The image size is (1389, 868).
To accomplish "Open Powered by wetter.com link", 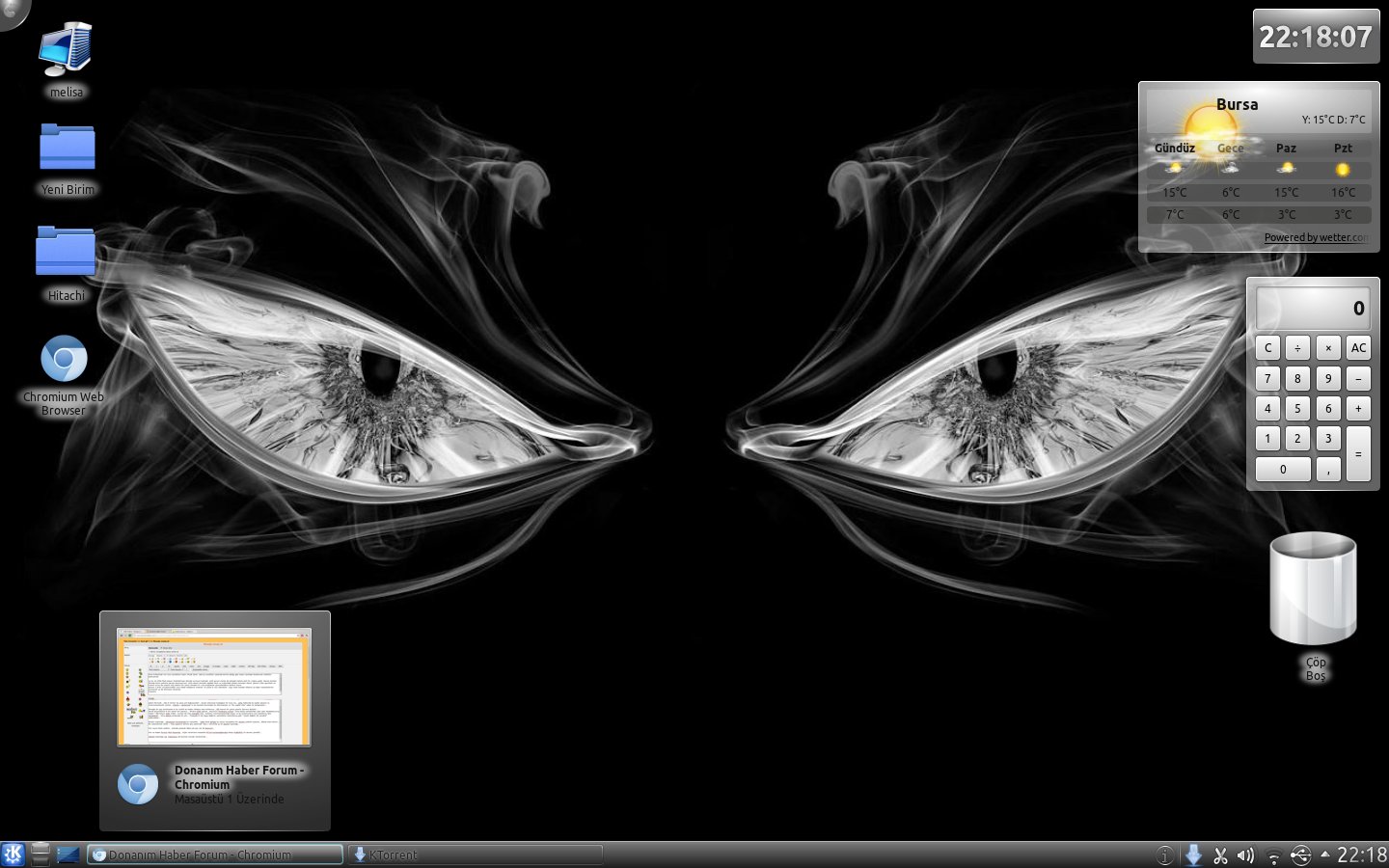I will click(1316, 237).
